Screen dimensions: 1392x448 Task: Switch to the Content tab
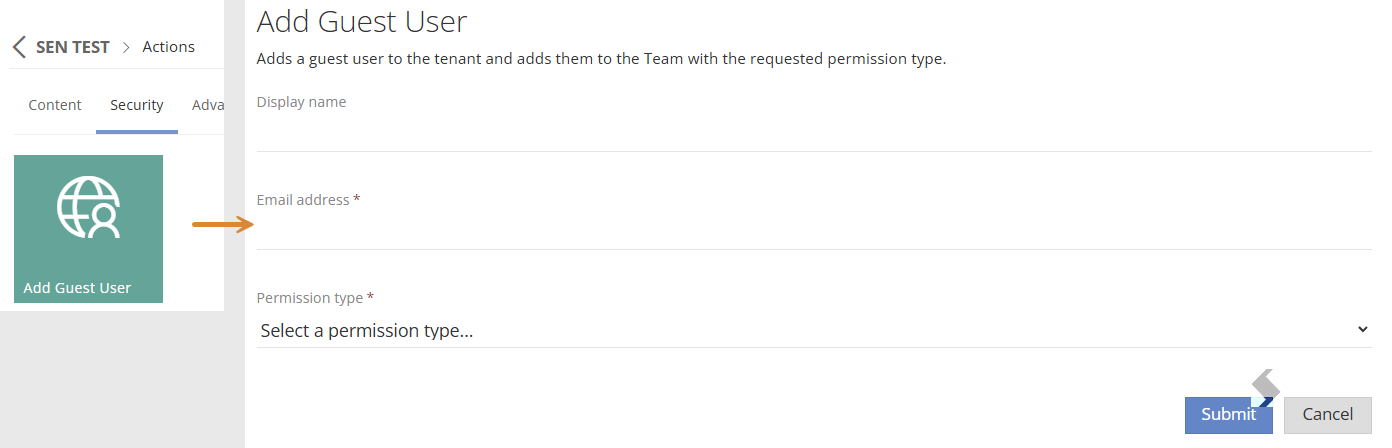[x=55, y=105]
